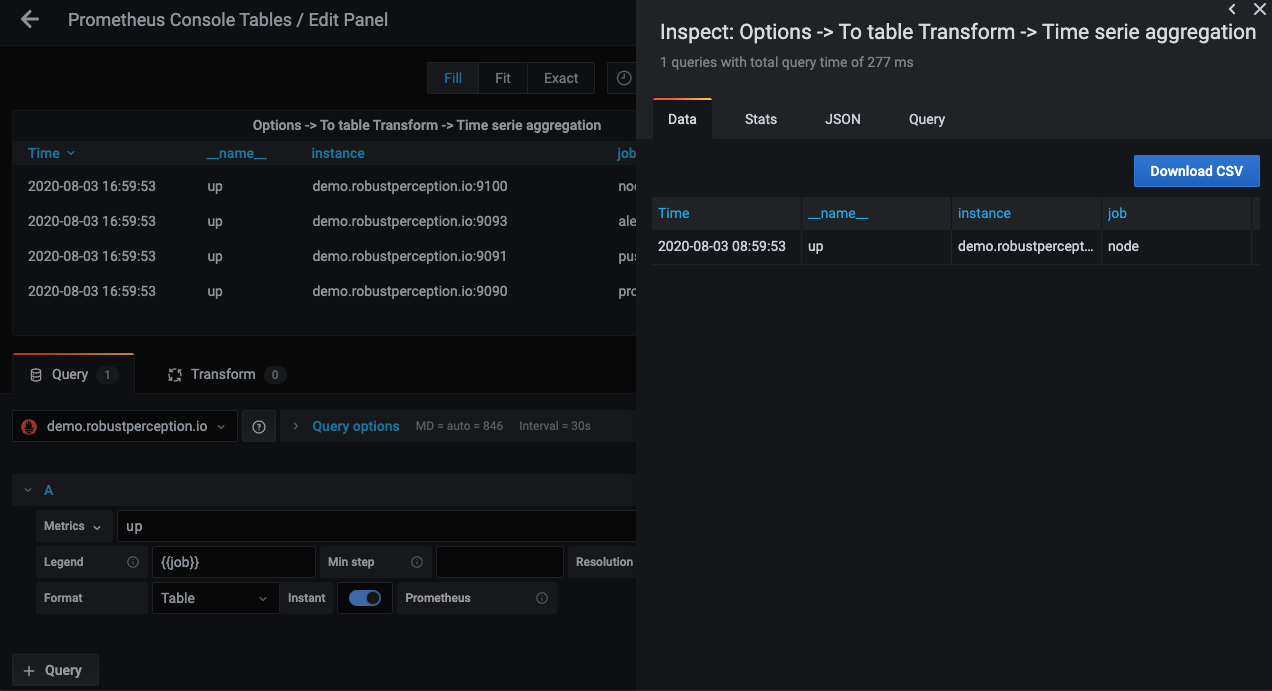Collapse the inspect drawer with the chevron
Image resolution: width=1272 pixels, height=691 pixels.
(x=1232, y=9)
